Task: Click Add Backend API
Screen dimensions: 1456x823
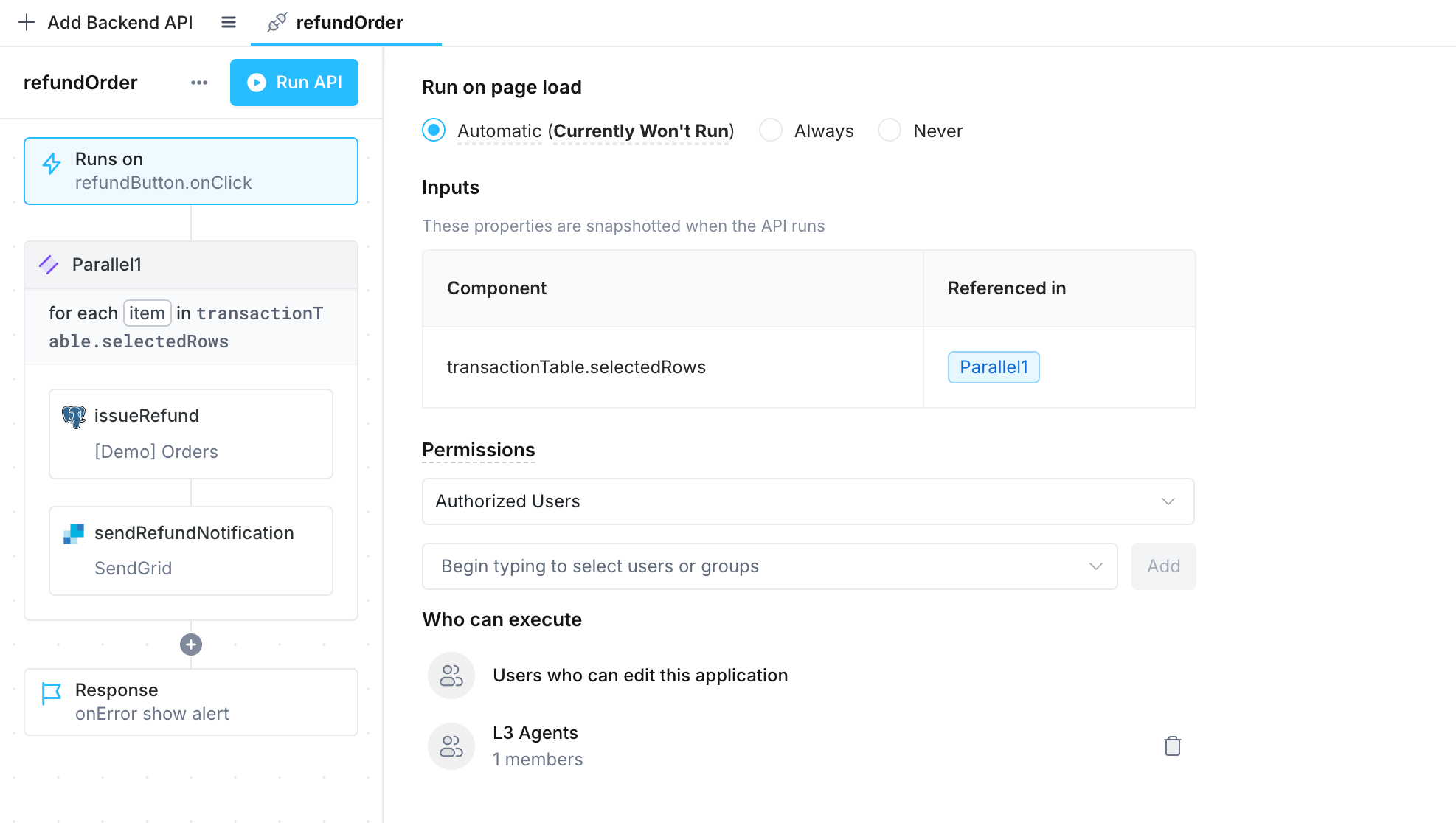Action: click(105, 22)
